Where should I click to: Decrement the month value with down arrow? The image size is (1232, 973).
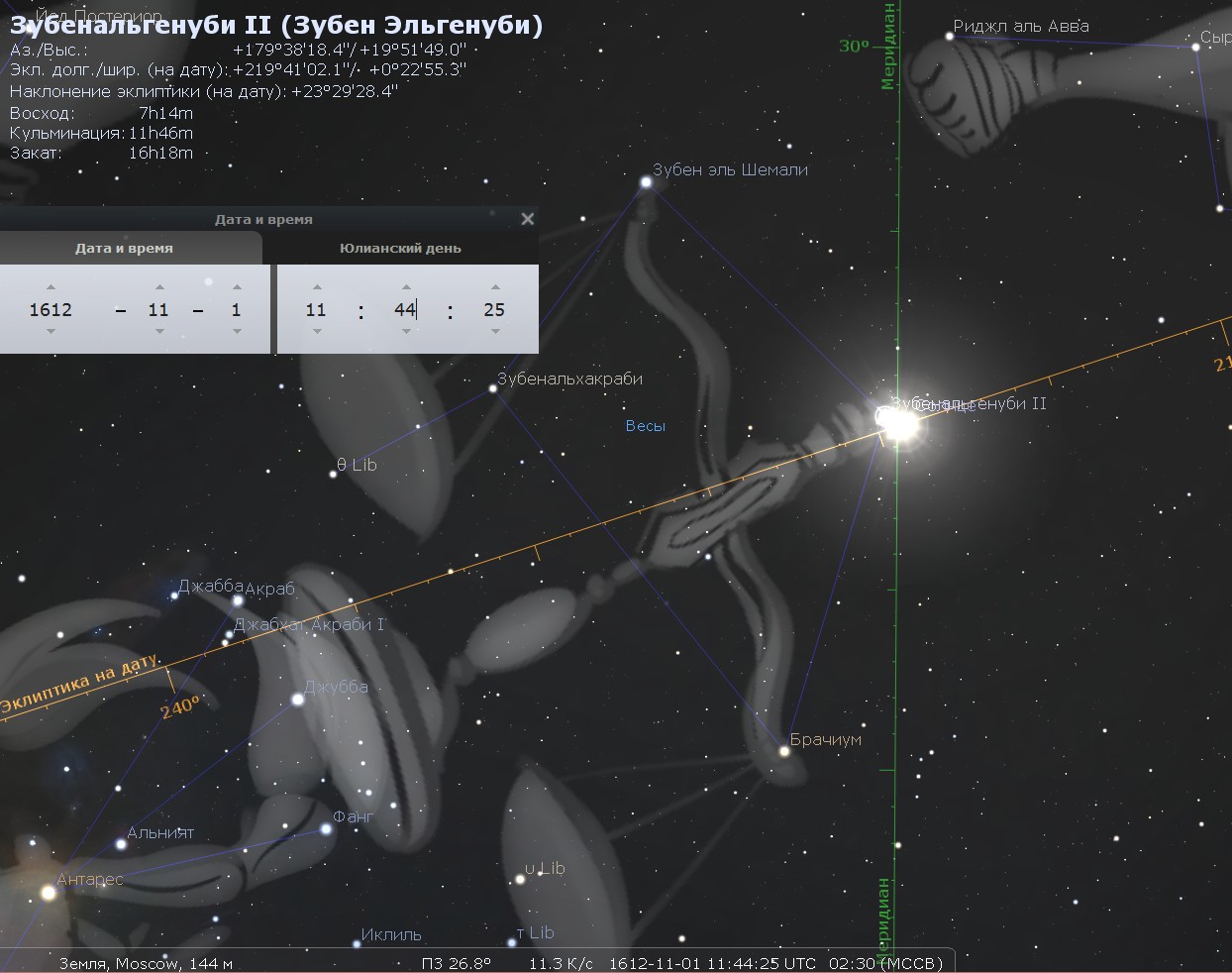[158, 332]
